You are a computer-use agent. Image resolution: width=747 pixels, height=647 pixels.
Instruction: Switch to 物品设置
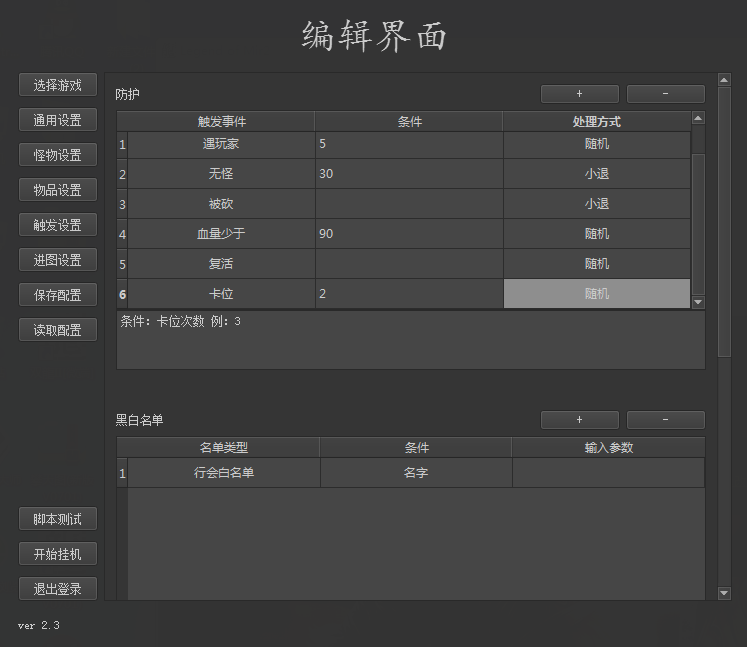tap(58, 190)
